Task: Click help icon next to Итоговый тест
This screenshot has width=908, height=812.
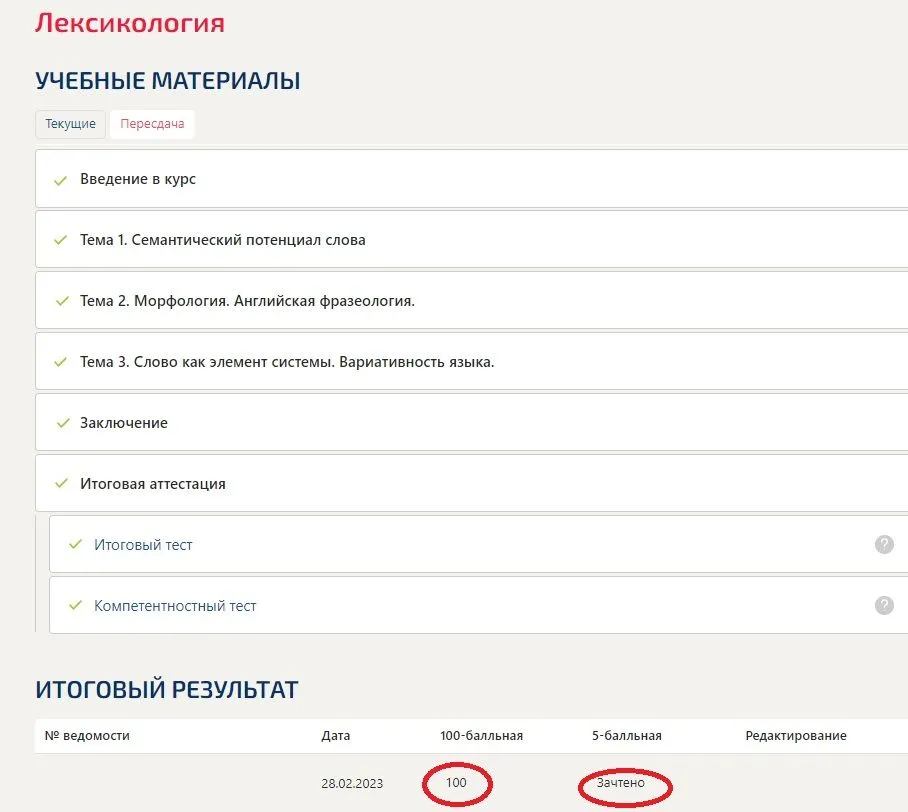Action: point(884,545)
